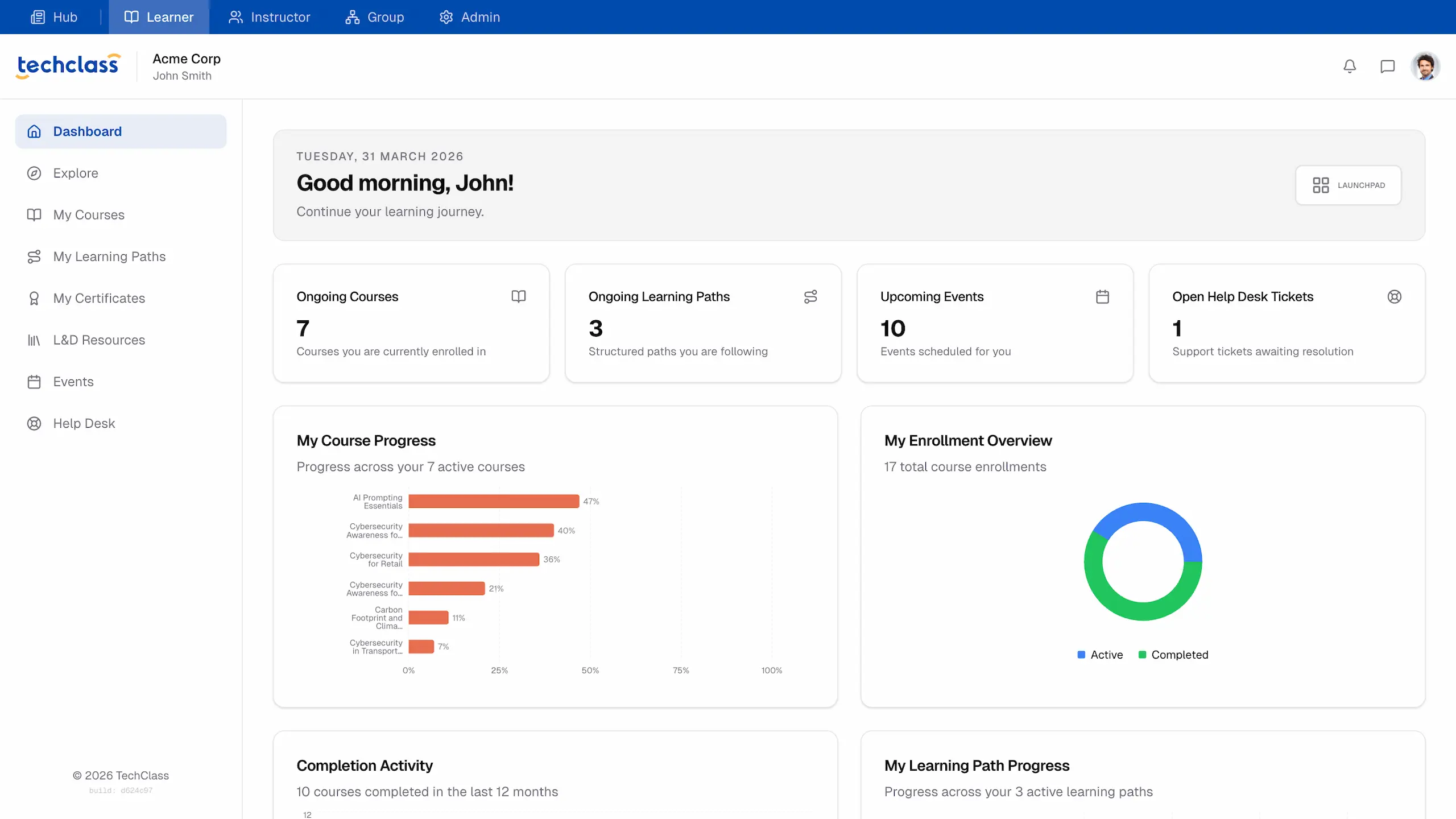1456x819 pixels.
Task: Open the notifications bell icon
Action: (x=1350, y=66)
